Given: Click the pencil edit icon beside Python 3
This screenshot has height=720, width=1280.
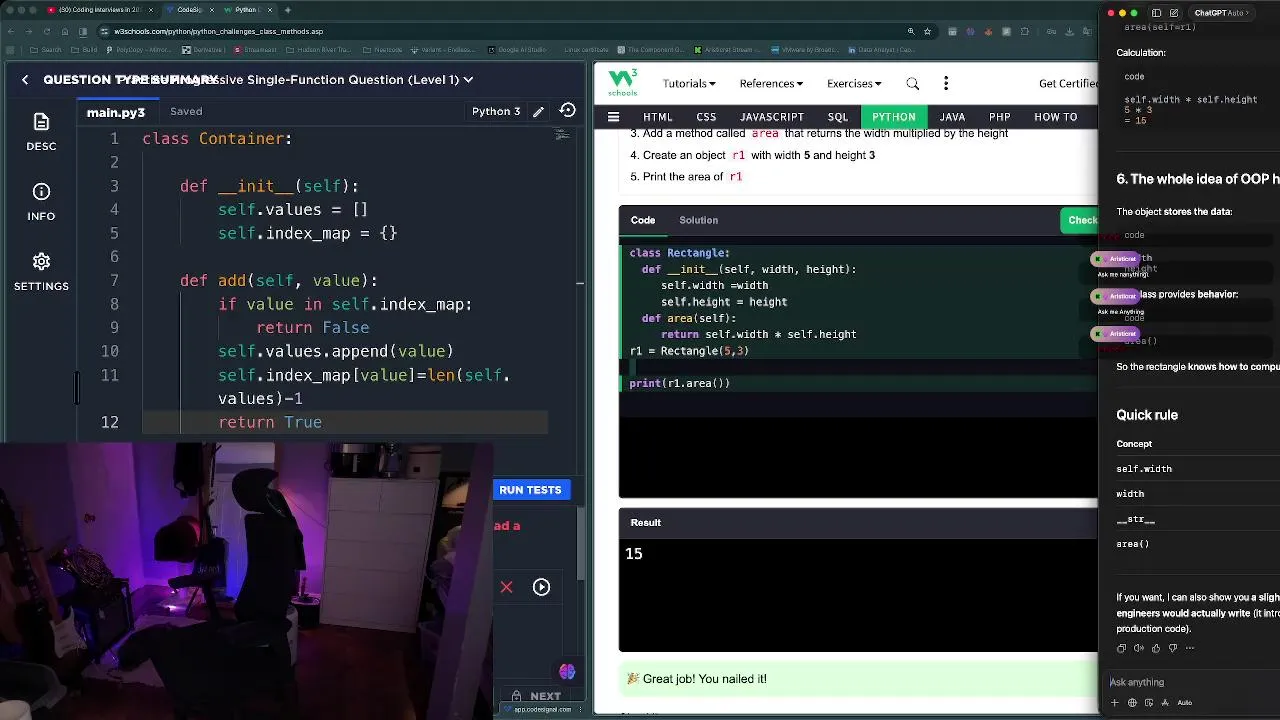Looking at the screenshot, I should [538, 111].
